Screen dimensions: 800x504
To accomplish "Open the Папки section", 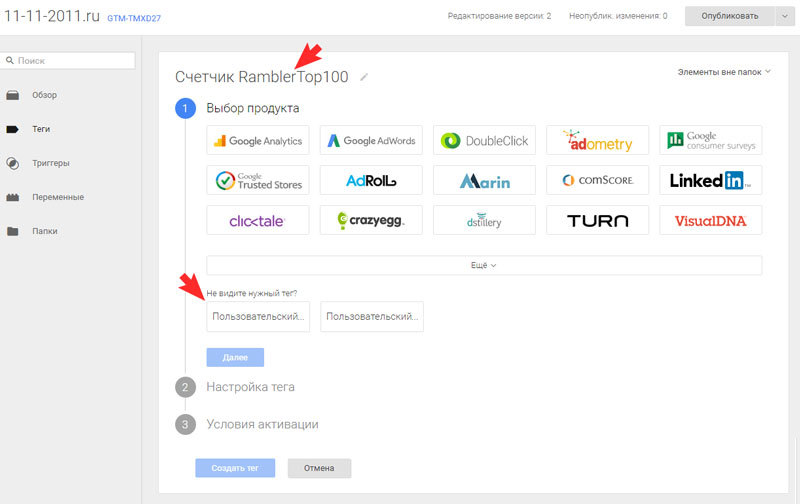I will tap(45, 231).
